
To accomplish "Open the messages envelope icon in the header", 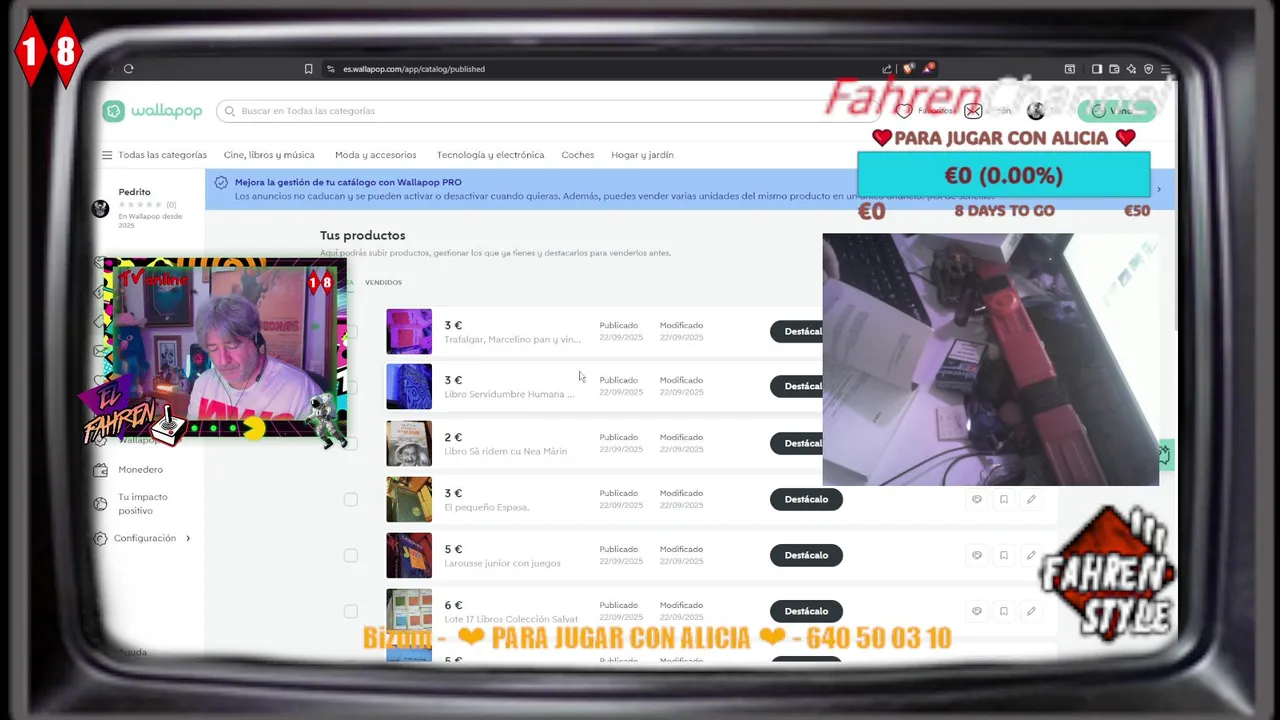I will click(973, 111).
